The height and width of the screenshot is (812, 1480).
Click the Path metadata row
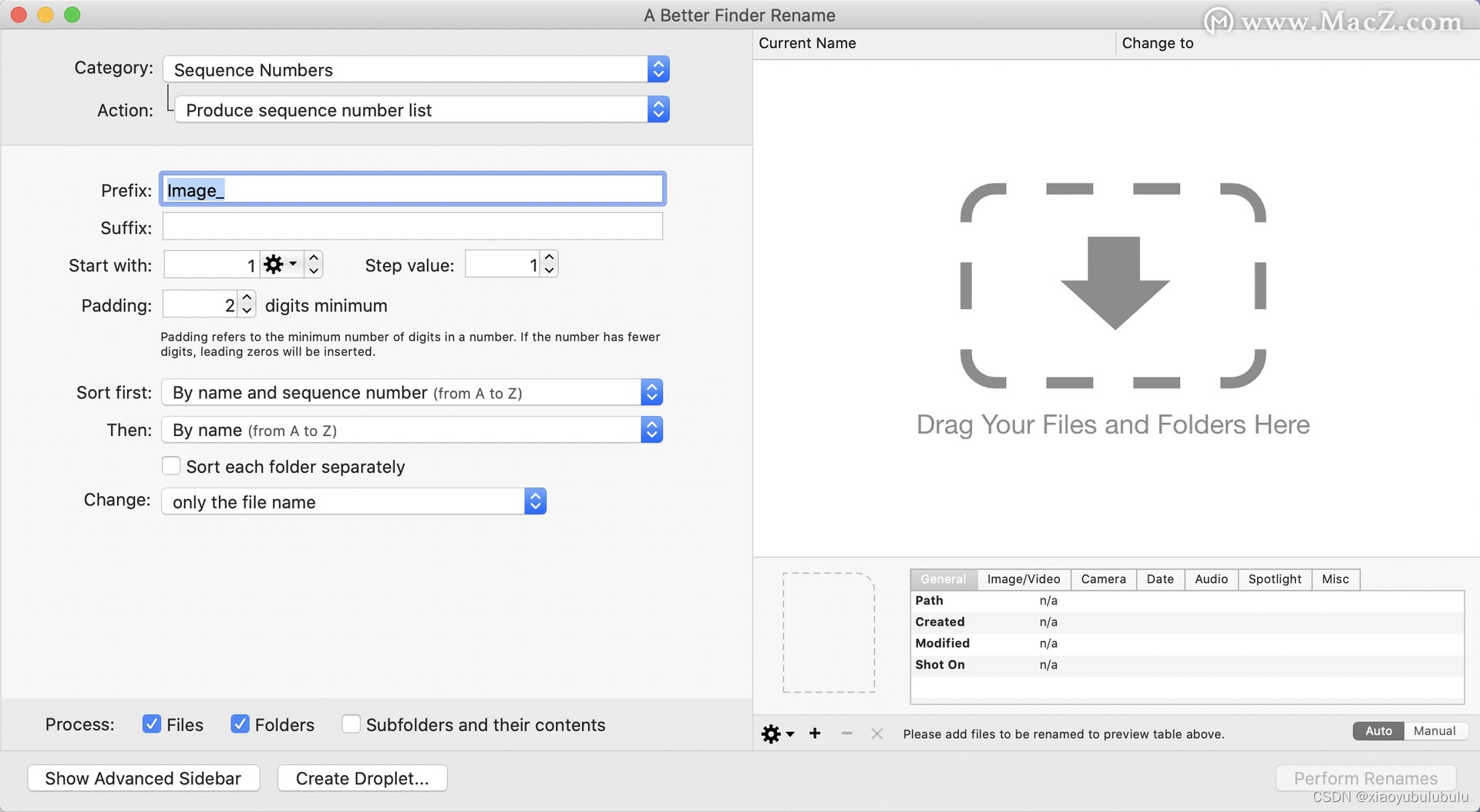1187,601
